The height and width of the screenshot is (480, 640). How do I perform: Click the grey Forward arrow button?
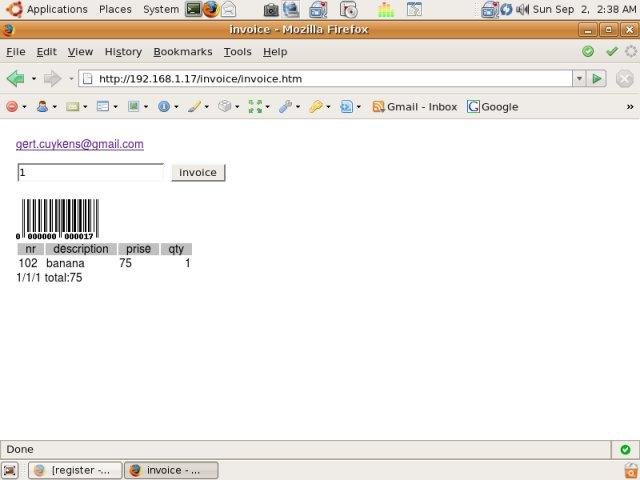[x=52, y=78]
